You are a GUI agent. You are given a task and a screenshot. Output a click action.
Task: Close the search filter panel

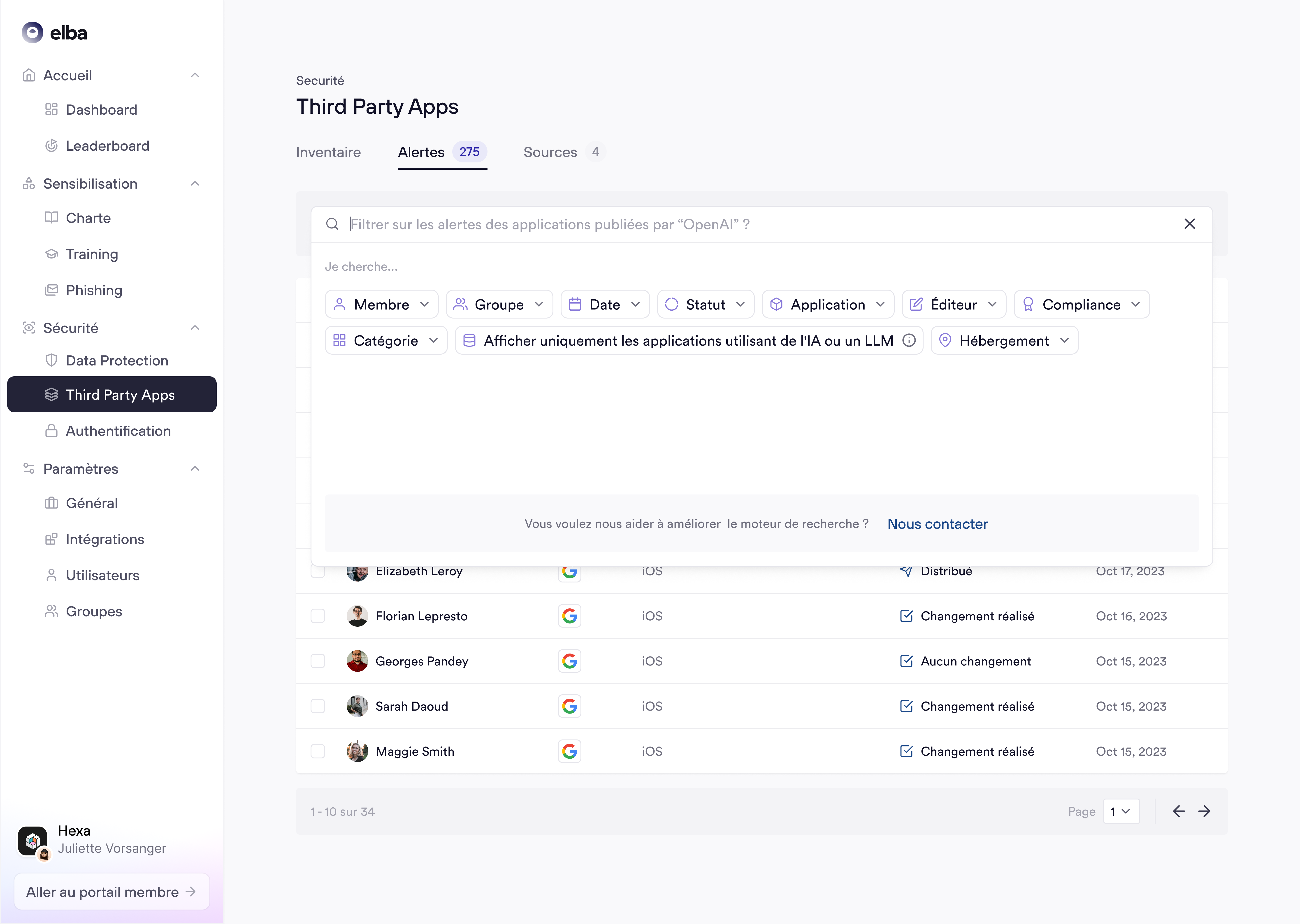point(1190,224)
